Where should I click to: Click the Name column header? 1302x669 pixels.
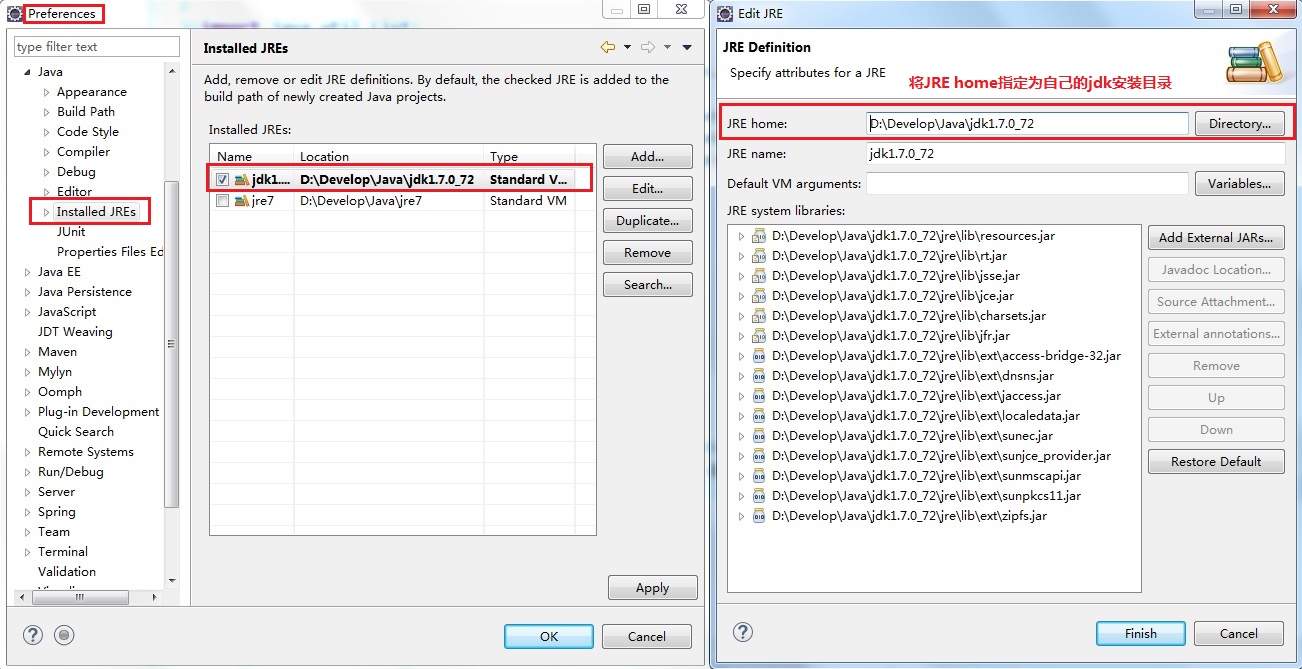click(x=252, y=157)
